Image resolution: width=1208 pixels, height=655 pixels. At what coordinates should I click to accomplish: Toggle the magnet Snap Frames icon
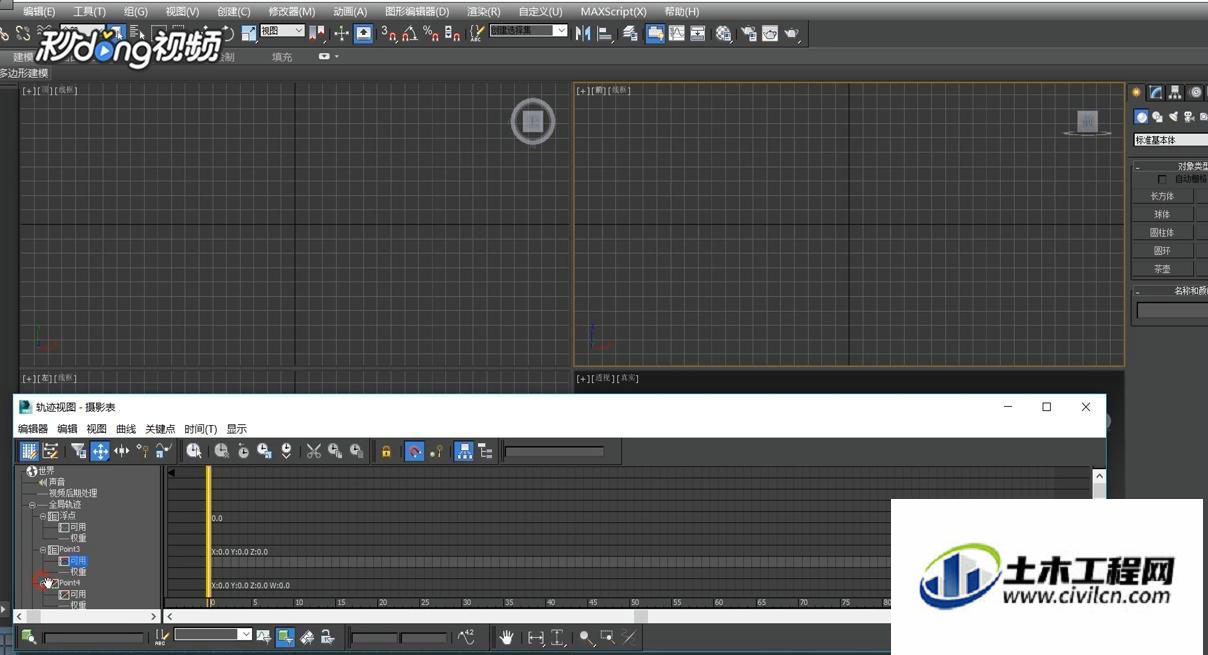coord(414,451)
